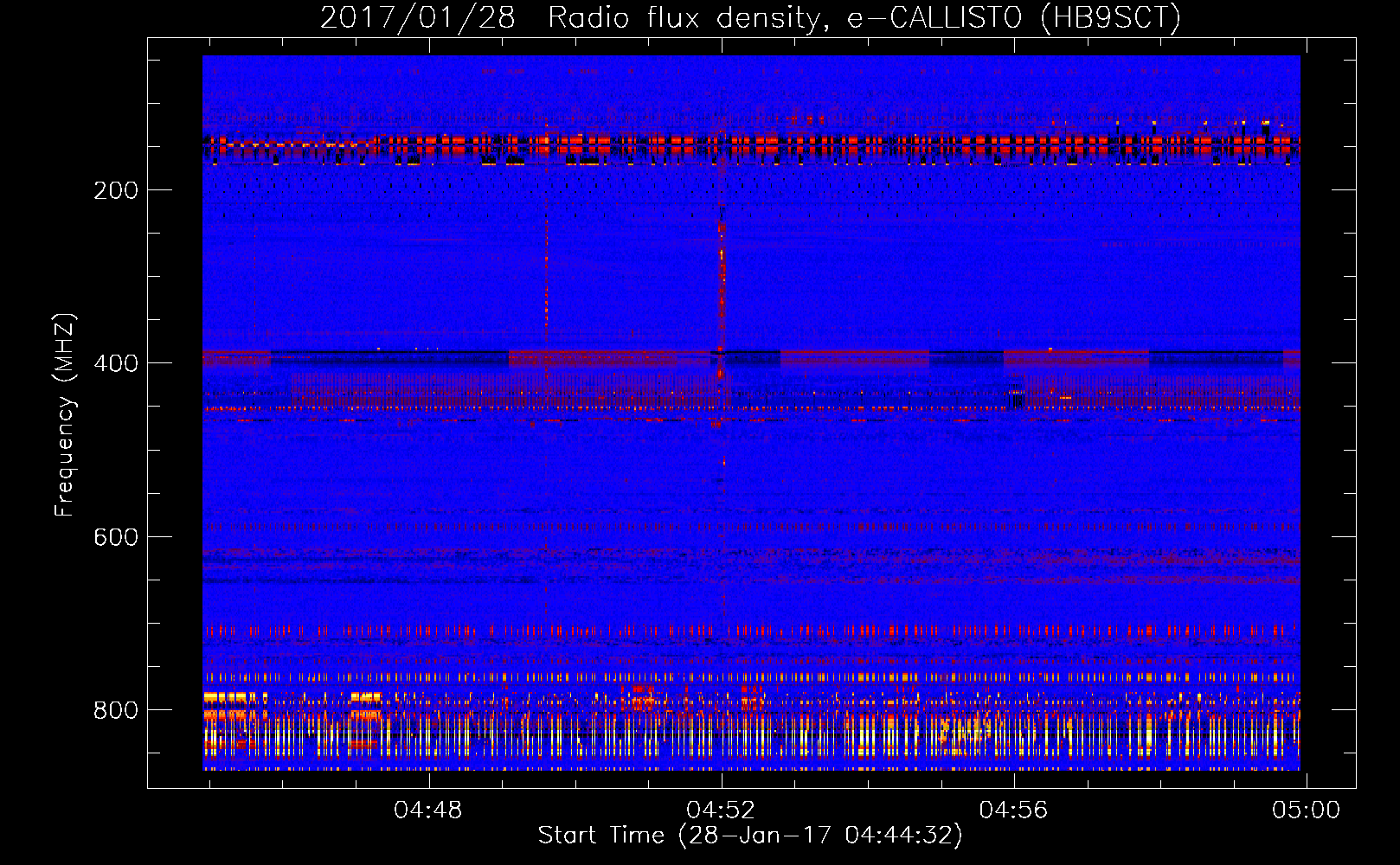Click the vertical burst streak at 04:52 near 300 MHz
Screen dimensions: 1400x865
point(722,277)
